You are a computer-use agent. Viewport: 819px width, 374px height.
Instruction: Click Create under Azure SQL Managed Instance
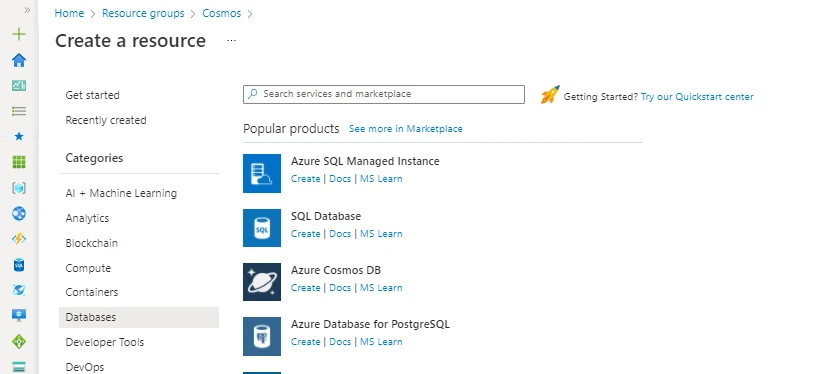coord(306,179)
